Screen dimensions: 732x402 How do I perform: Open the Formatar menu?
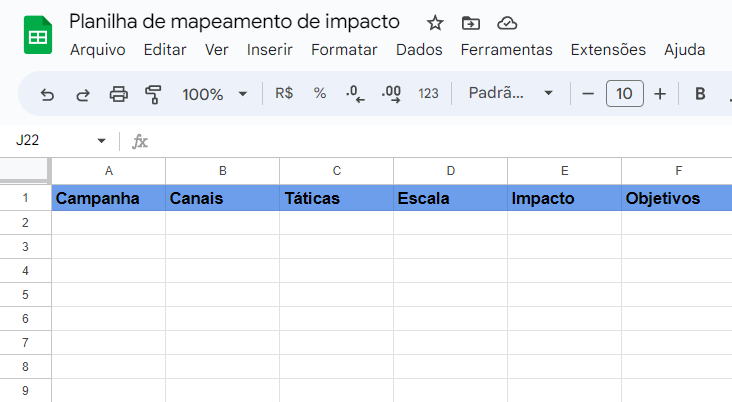(344, 49)
